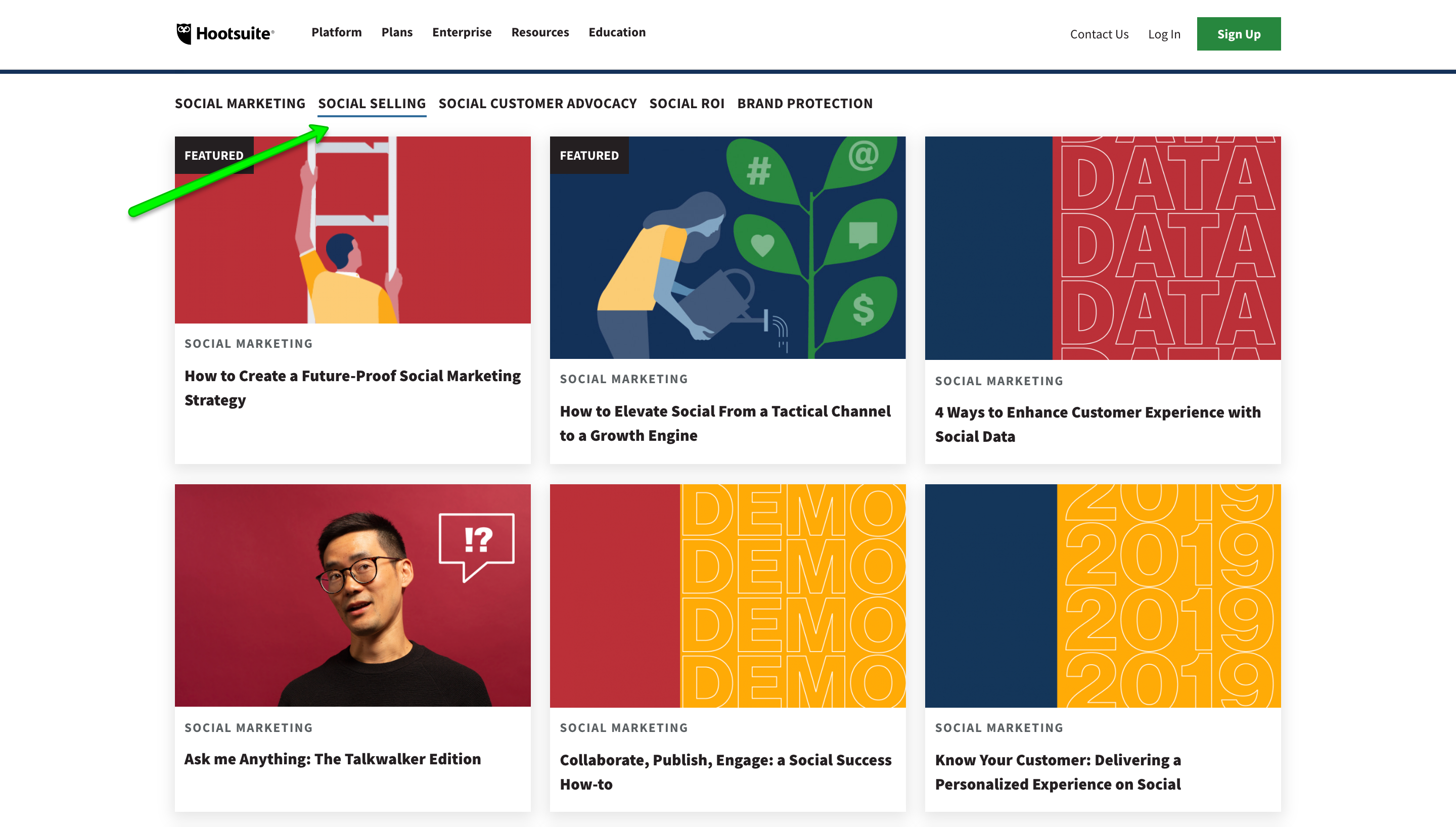Click the Contact Us link
Viewport: 1456px width, 827px height.
pyautogui.click(x=1099, y=34)
